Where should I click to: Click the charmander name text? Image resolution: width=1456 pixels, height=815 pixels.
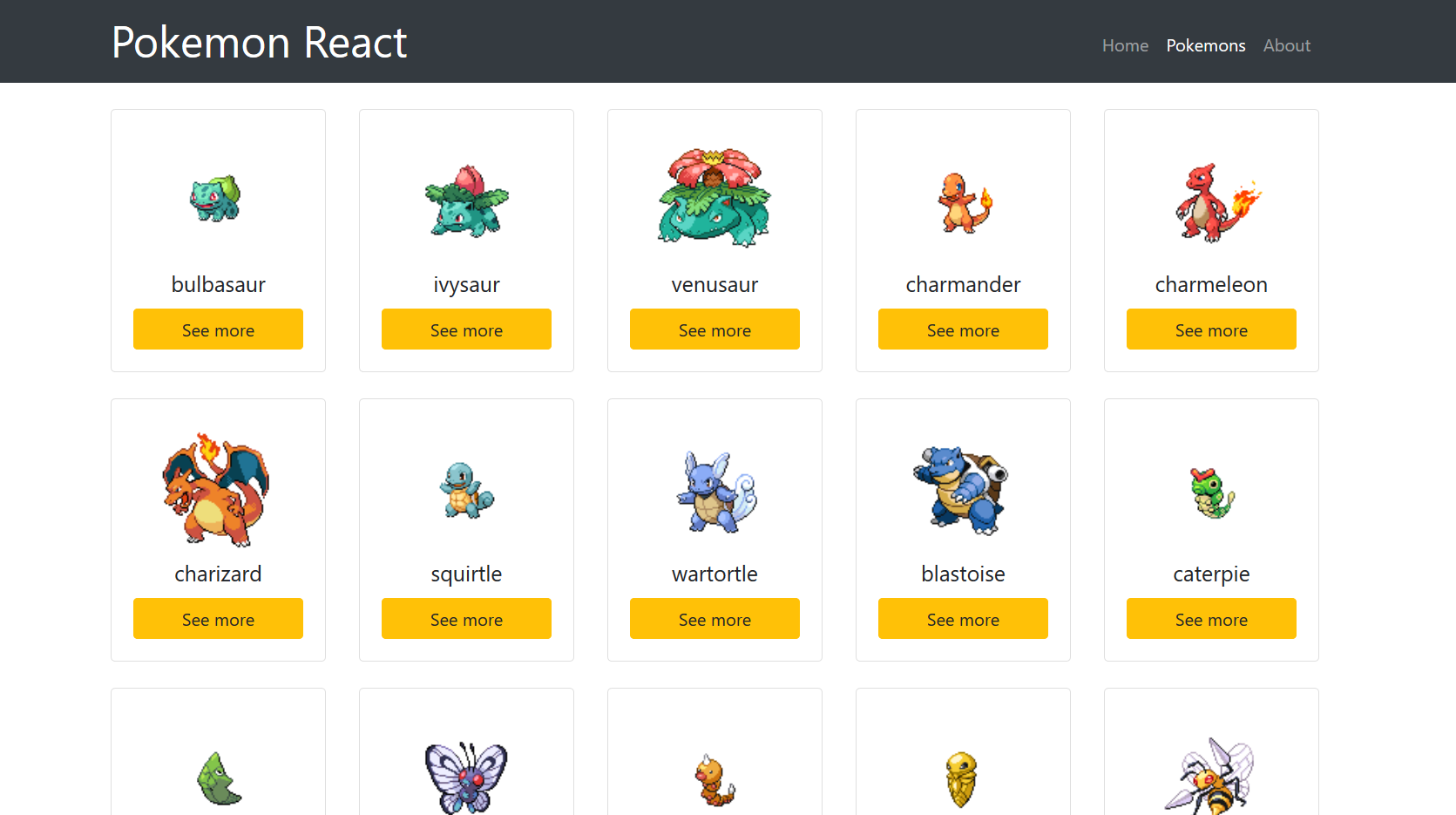point(963,285)
